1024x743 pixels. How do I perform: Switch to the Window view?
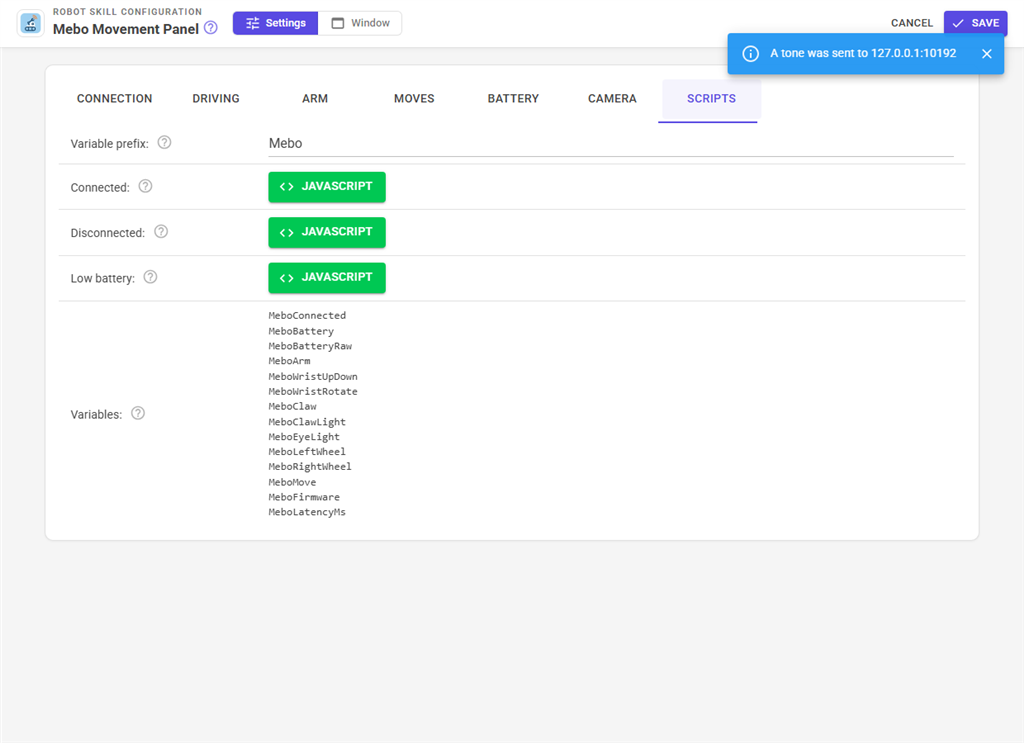click(360, 23)
